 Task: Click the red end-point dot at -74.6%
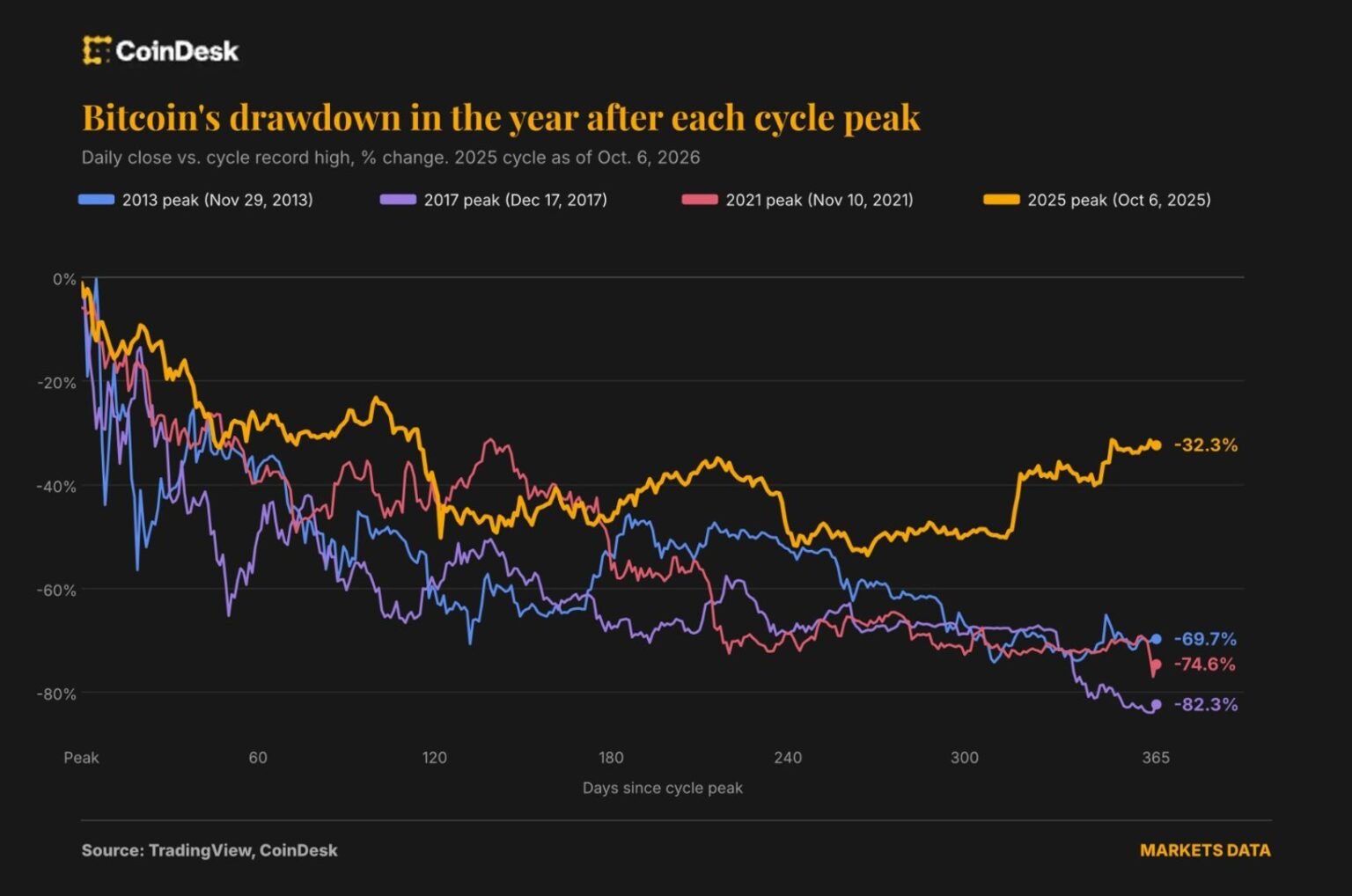pyautogui.click(x=1157, y=665)
